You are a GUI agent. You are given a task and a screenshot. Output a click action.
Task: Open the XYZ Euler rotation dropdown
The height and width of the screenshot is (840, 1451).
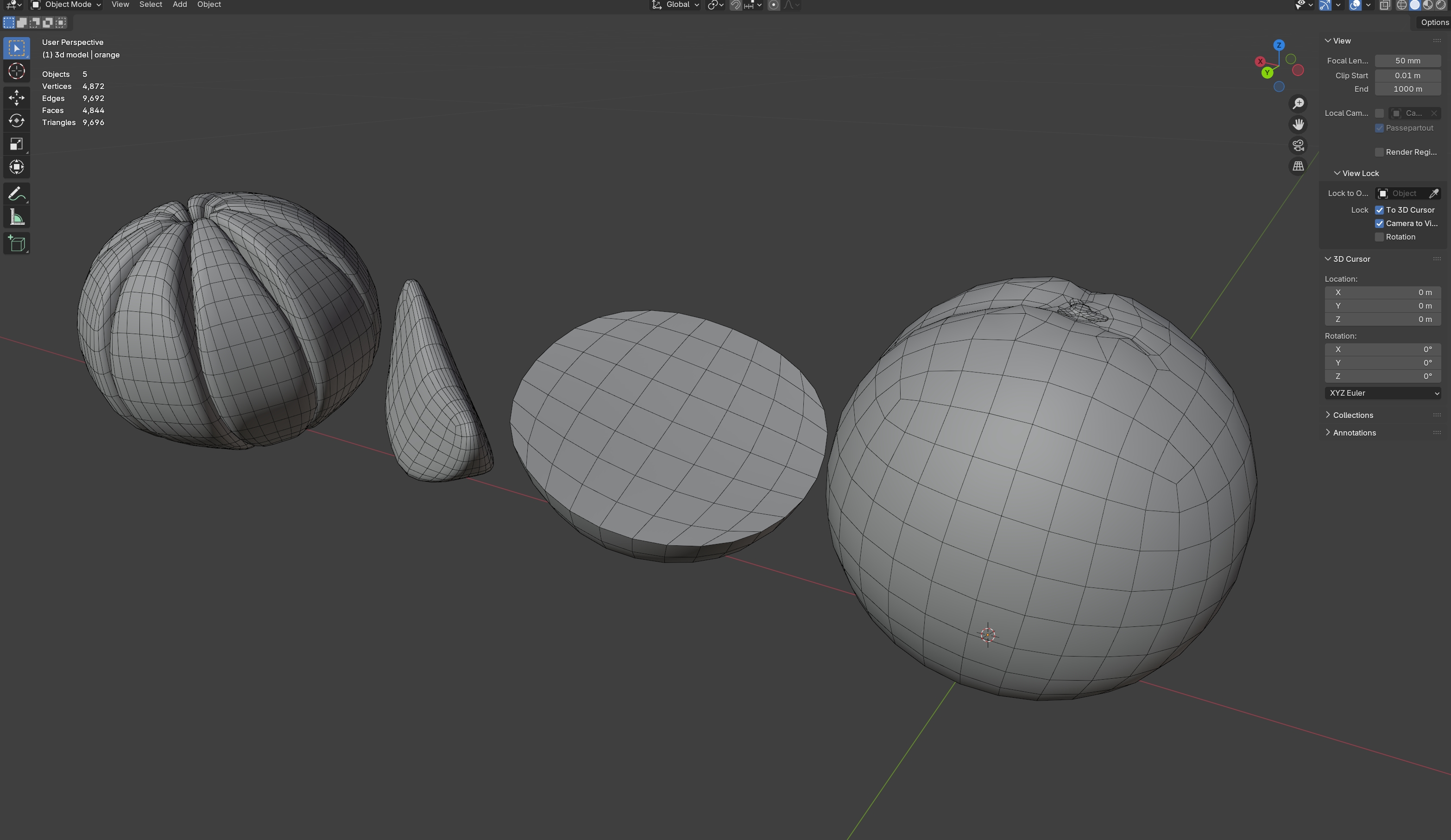pos(1382,393)
